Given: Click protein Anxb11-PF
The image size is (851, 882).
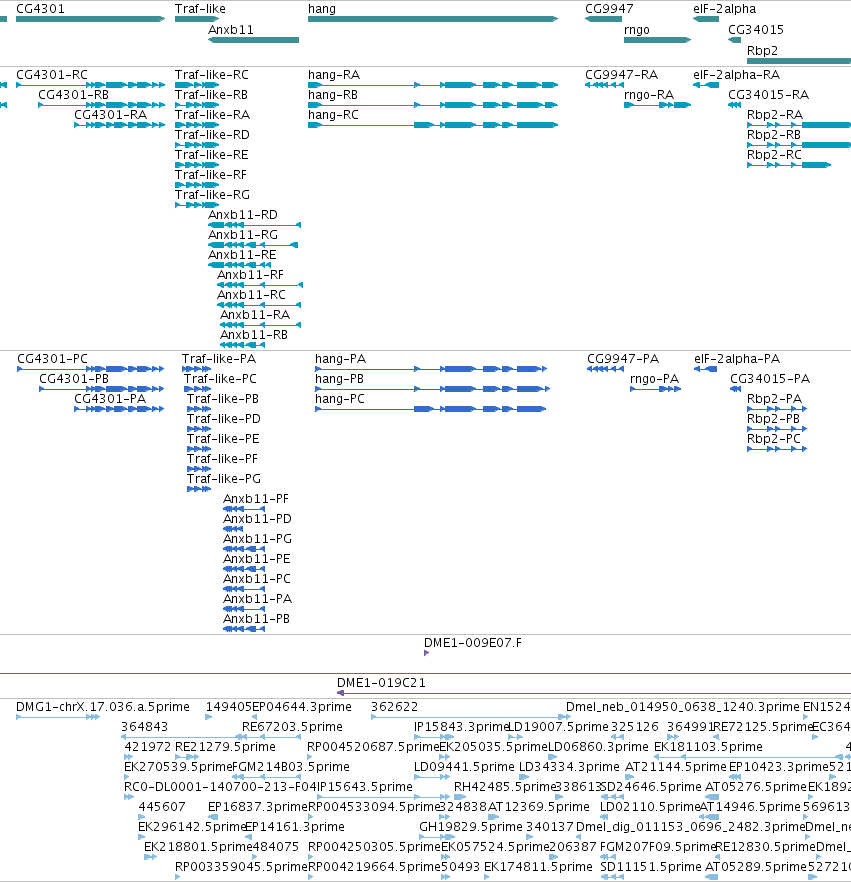Looking at the screenshot, I should 244,509.
